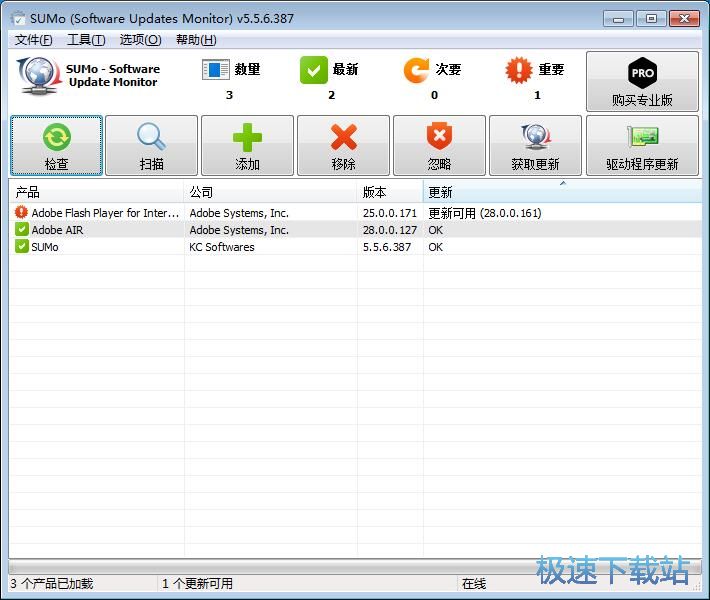Viewport: 710px width, 600px height.
Task: Select the Adobe Flash Player for Inter… row
Action: tap(355, 213)
